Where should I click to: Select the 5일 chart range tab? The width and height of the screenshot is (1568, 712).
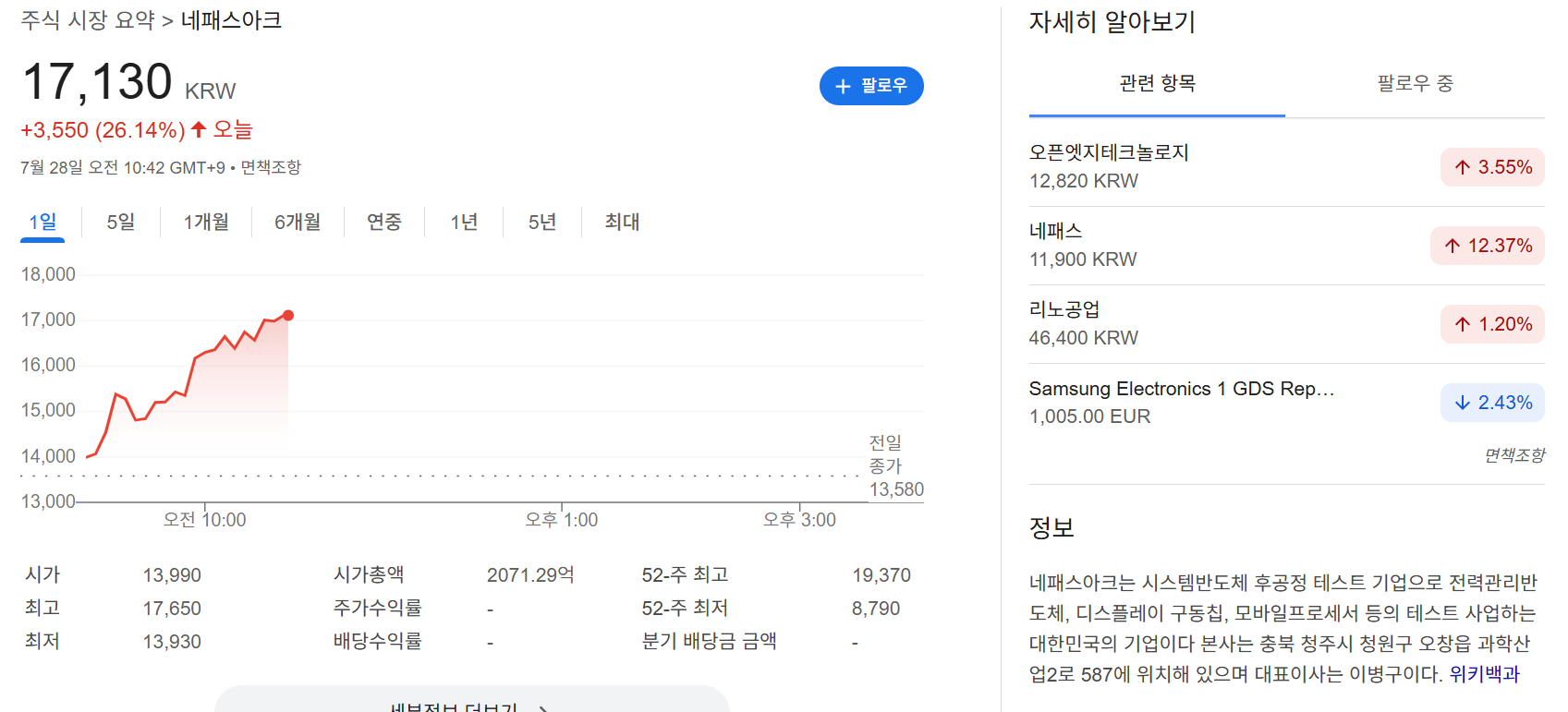(121, 222)
